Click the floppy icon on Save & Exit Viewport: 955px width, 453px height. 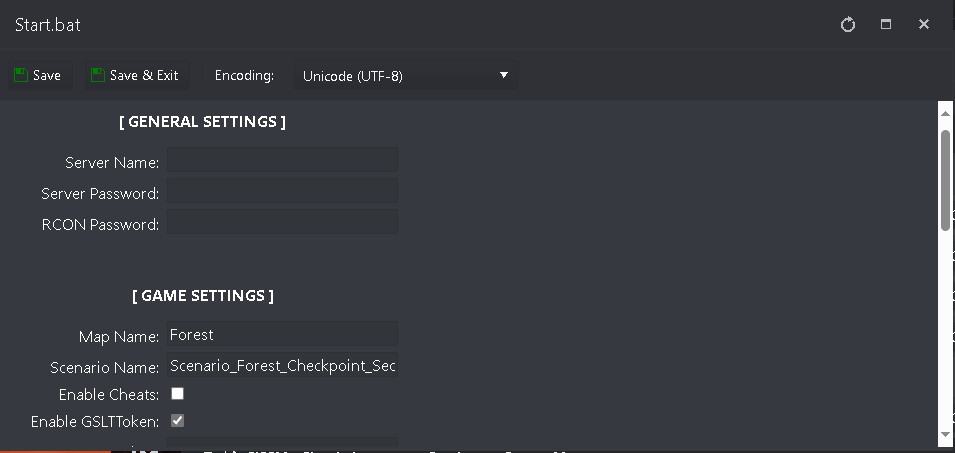click(x=97, y=75)
